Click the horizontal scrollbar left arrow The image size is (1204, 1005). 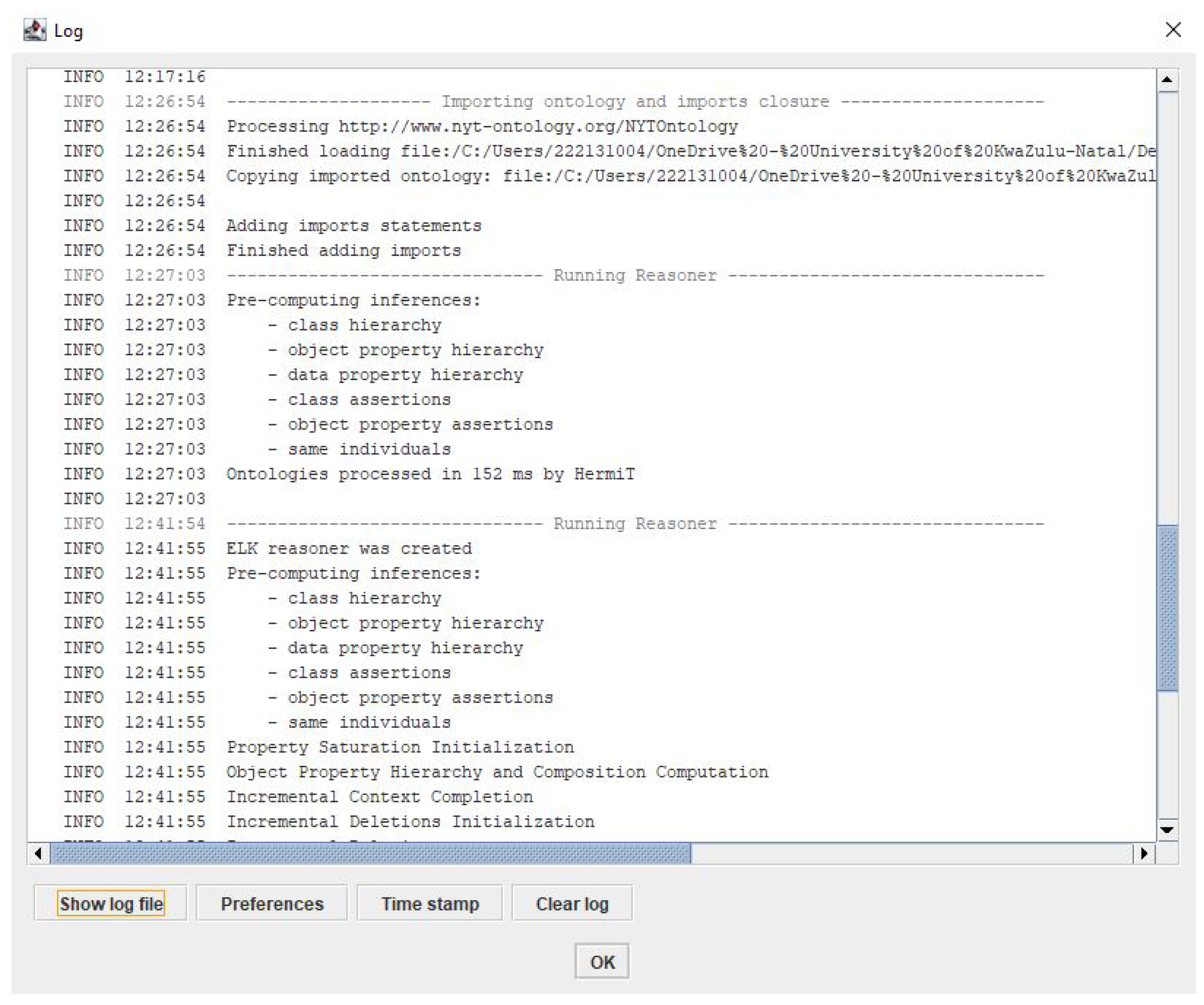click(38, 854)
